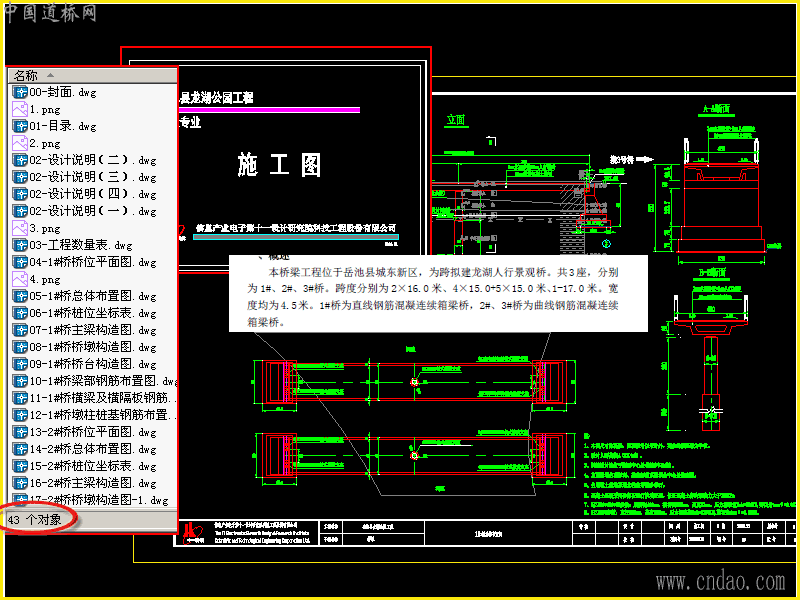Click the 43 个对象 status bar count

pos(35,520)
